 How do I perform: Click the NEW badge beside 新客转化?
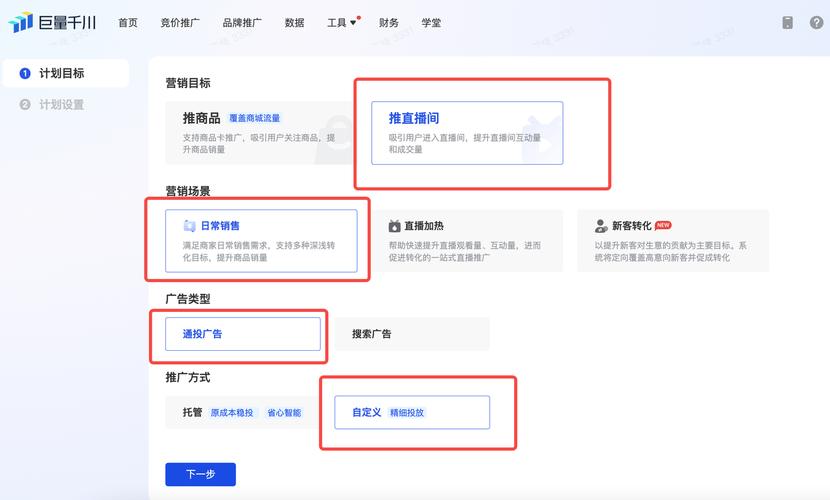663,225
